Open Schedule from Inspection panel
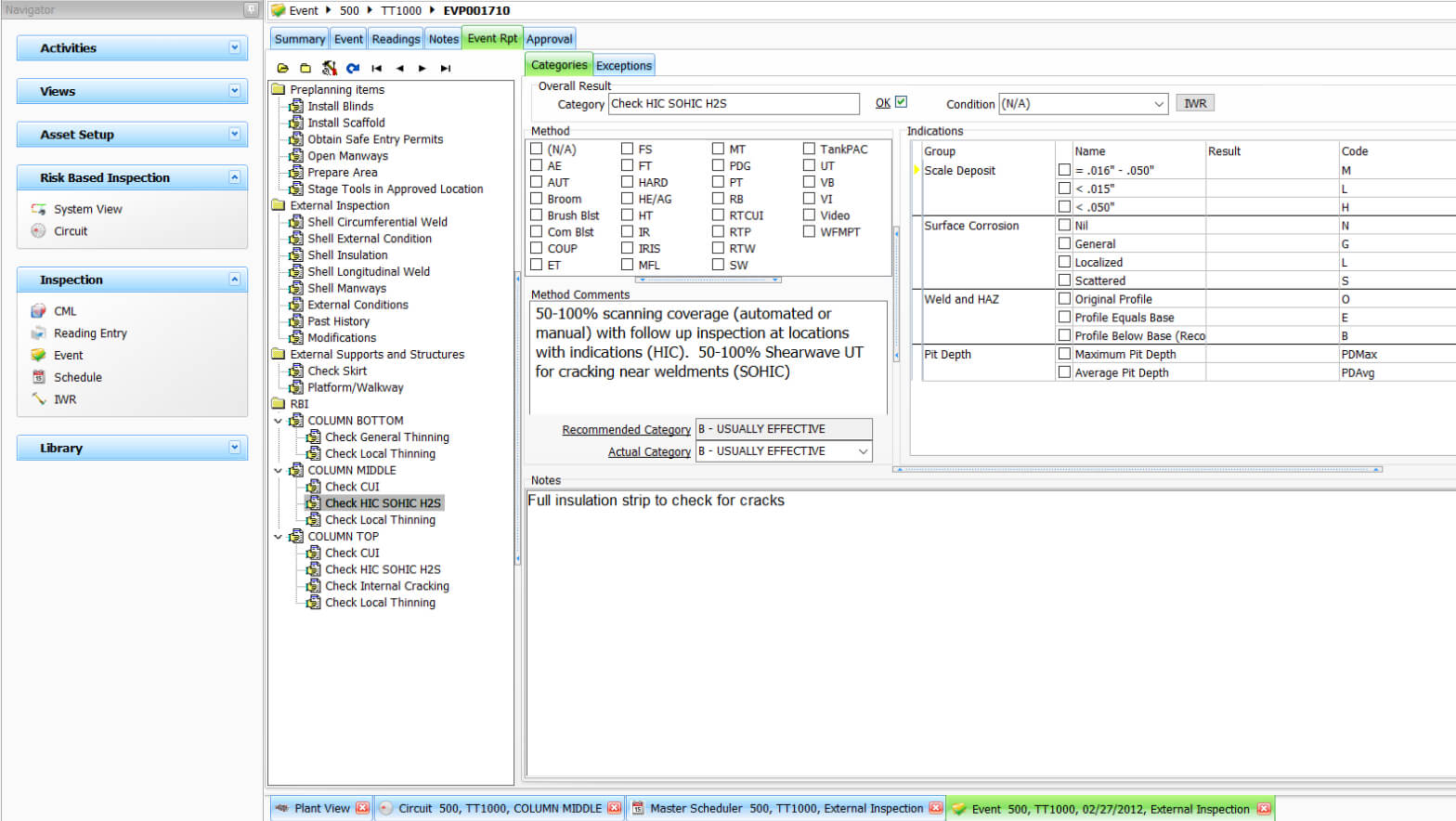 (77, 377)
